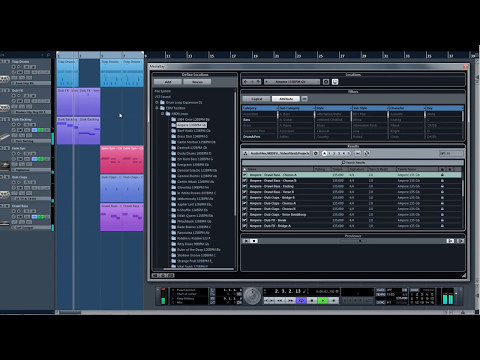Click Rewind on the transport panel
The width and height of the screenshot is (480, 360).
pos(279,301)
